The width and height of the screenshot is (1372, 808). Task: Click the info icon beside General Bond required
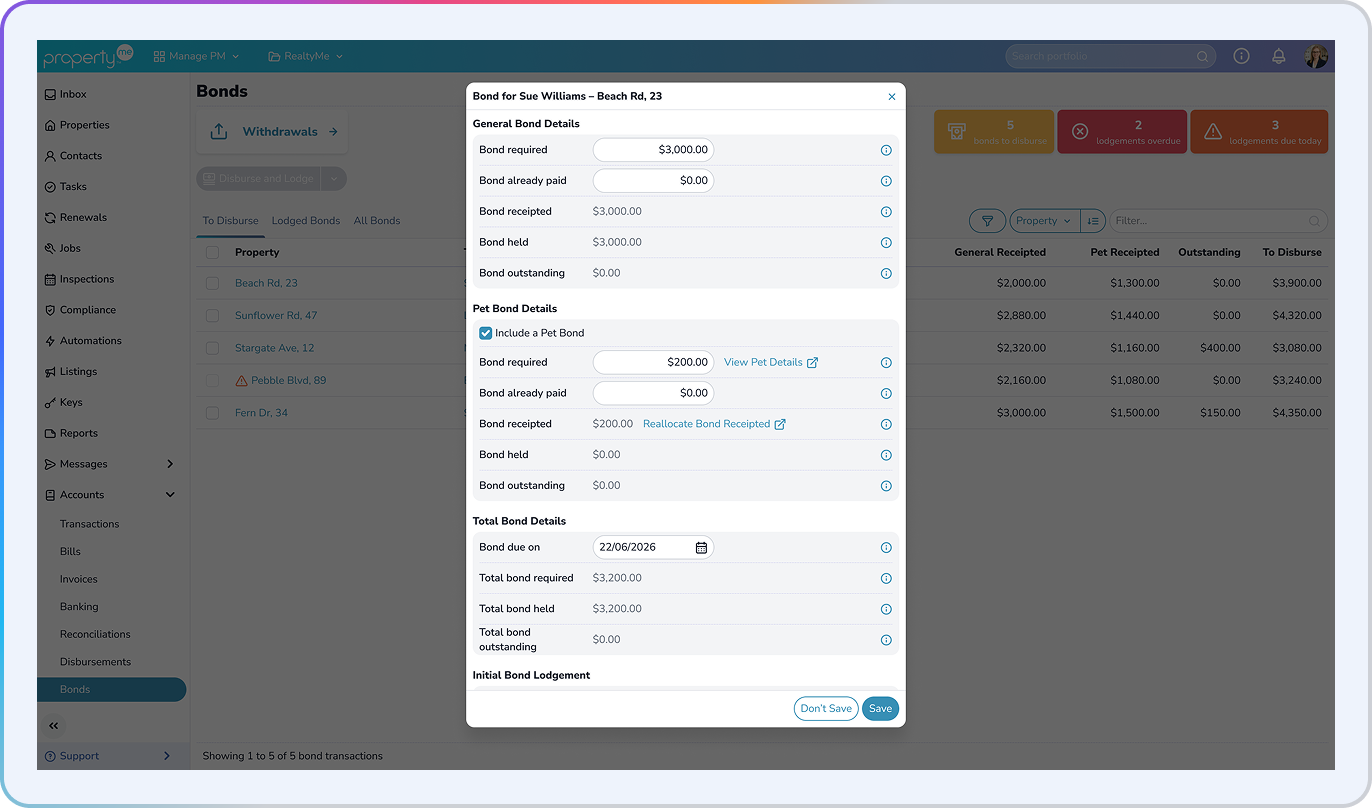886,150
